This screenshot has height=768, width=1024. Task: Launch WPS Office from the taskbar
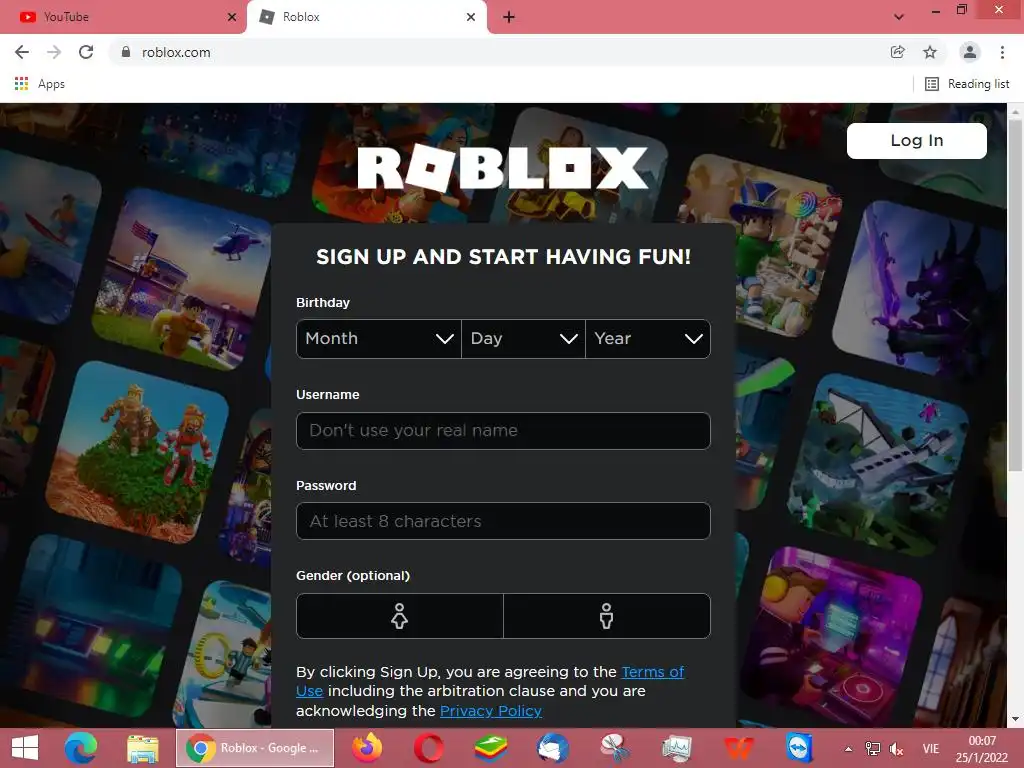coord(739,748)
